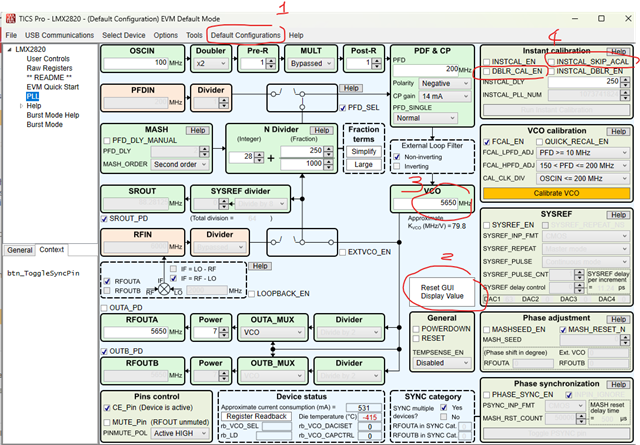The image size is (640, 445).
Task: Enable the OUTA_PD checkbox
Action: [104, 308]
